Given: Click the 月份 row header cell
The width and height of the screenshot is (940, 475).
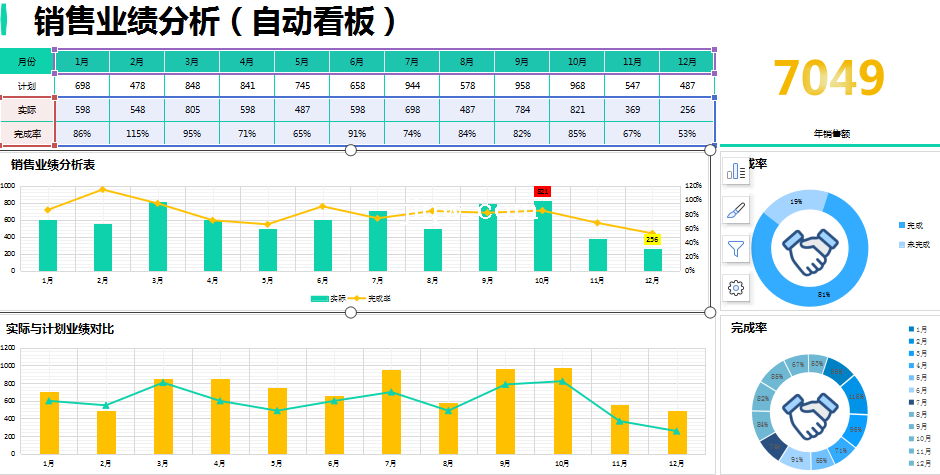Looking at the screenshot, I should (26, 62).
